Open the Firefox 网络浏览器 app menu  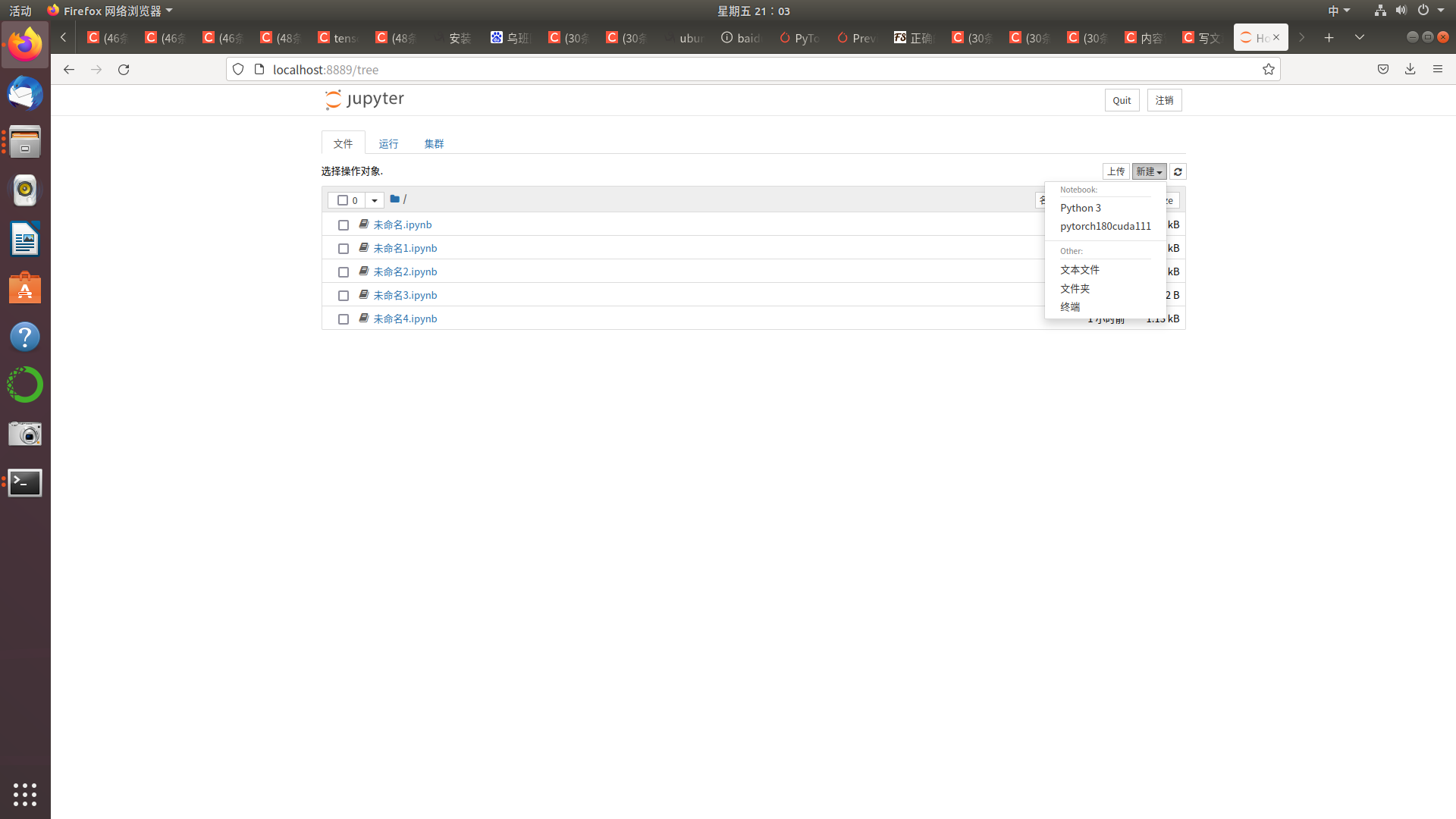[x=110, y=11]
